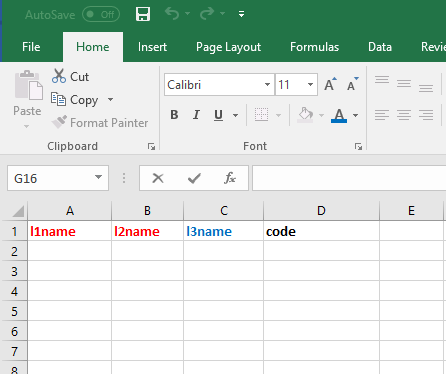Viewport: 446px width, 374px height.
Task: Click the formula bar Enter checkmark icon
Action: point(194,178)
